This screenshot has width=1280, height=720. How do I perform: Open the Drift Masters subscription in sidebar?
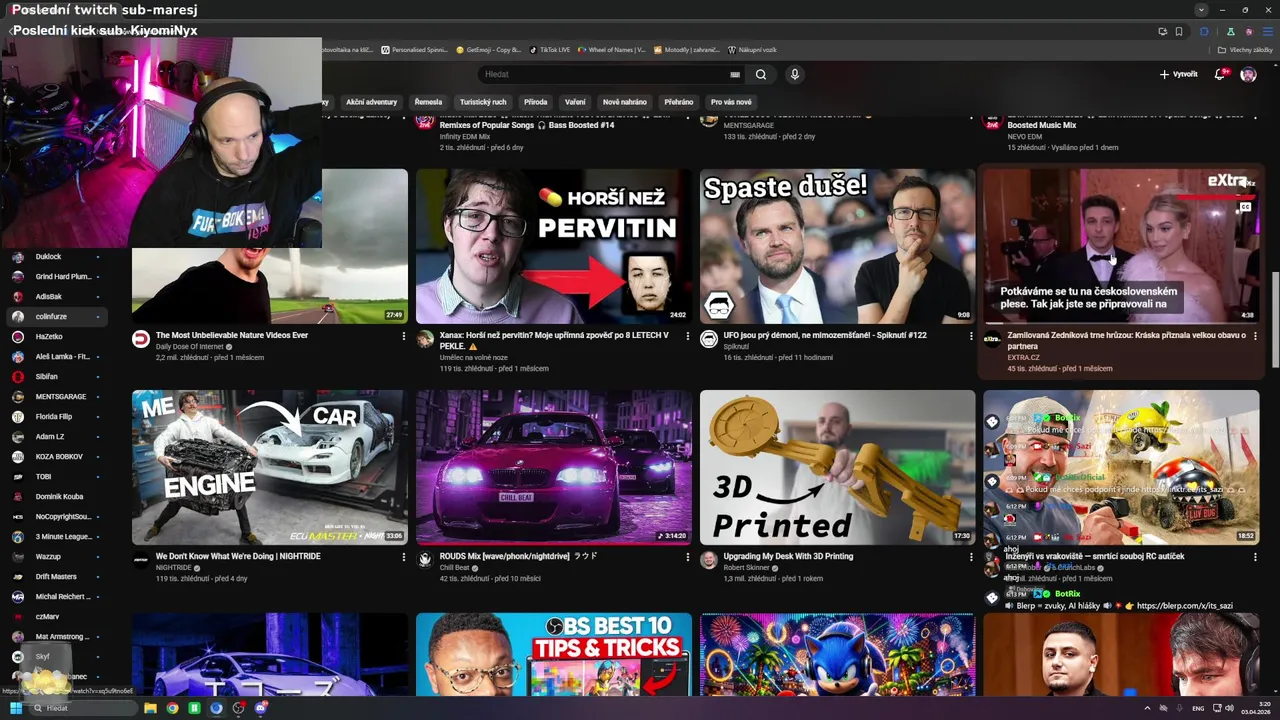(56, 577)
